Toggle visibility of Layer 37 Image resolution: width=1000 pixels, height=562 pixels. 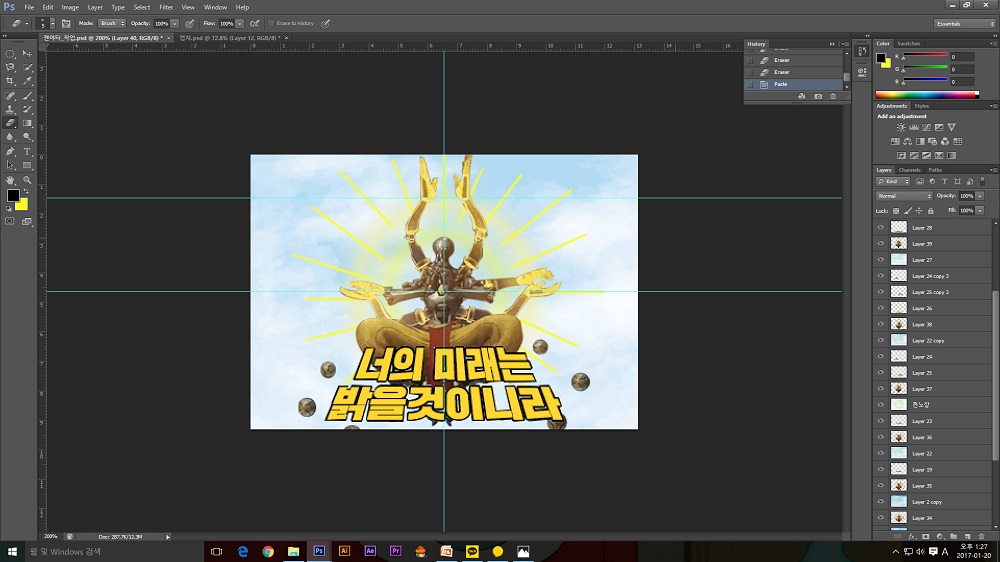tap(881, 388)
